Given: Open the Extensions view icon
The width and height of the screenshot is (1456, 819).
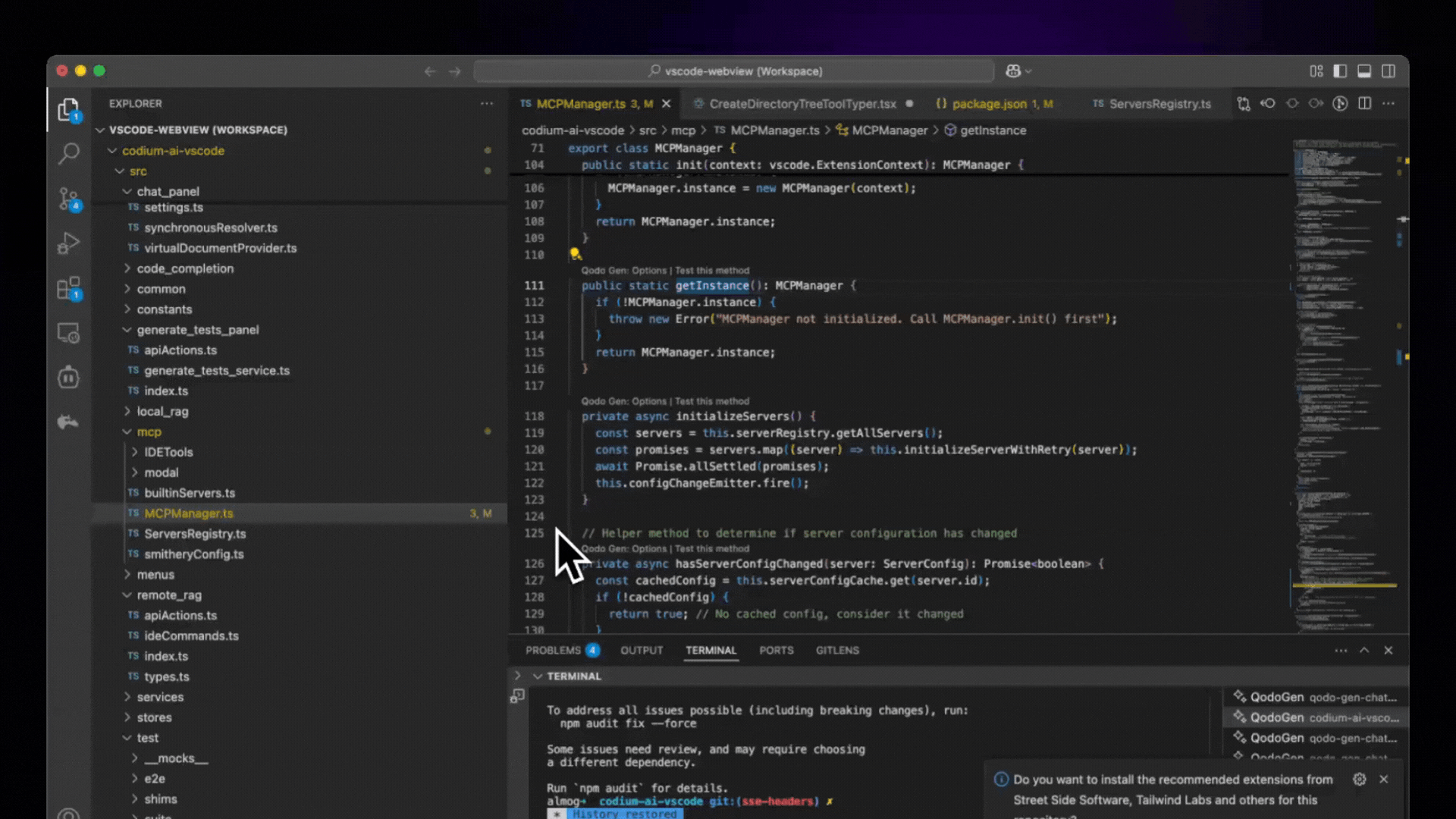Looking at the screenshot, I should click(x=69, y=289).
